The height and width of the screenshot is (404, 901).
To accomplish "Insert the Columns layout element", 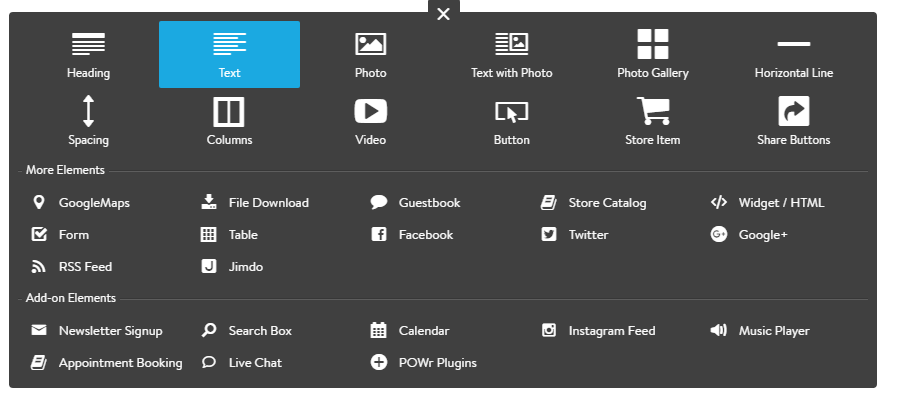I will (229, 121).
